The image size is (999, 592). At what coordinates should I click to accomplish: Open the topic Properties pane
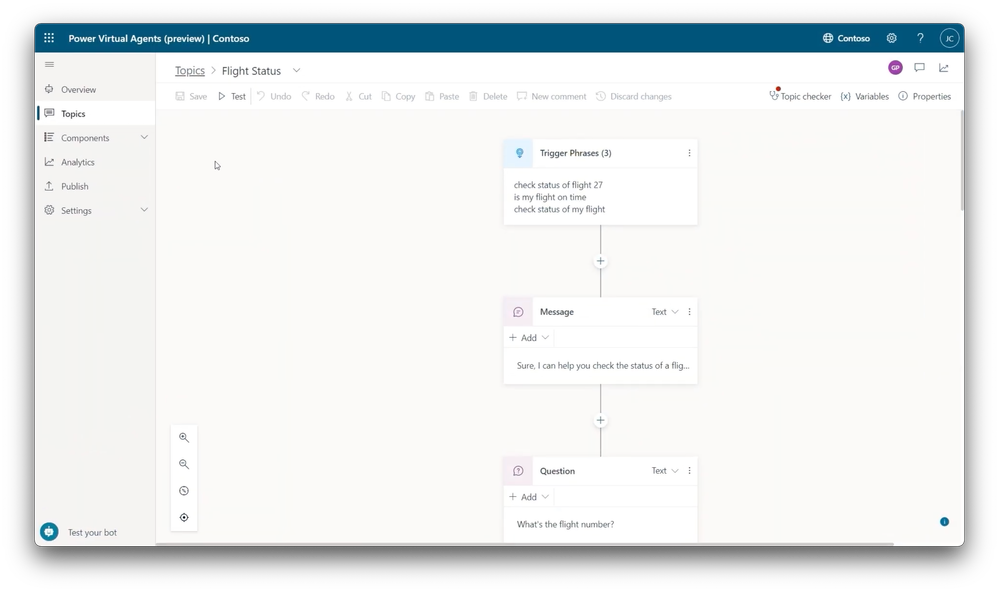[924, 96]
